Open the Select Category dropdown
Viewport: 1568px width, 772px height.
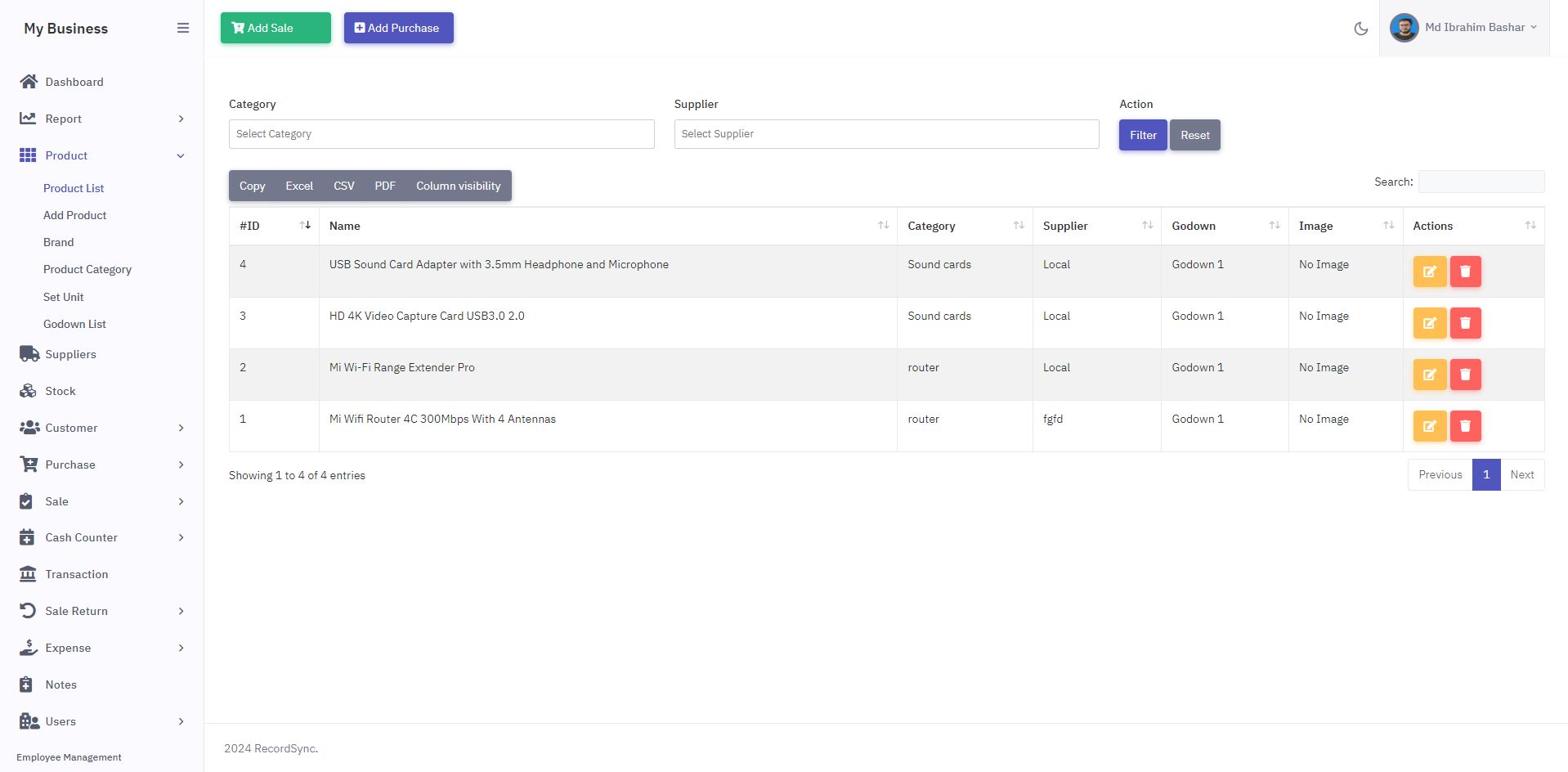click(441, 134)
